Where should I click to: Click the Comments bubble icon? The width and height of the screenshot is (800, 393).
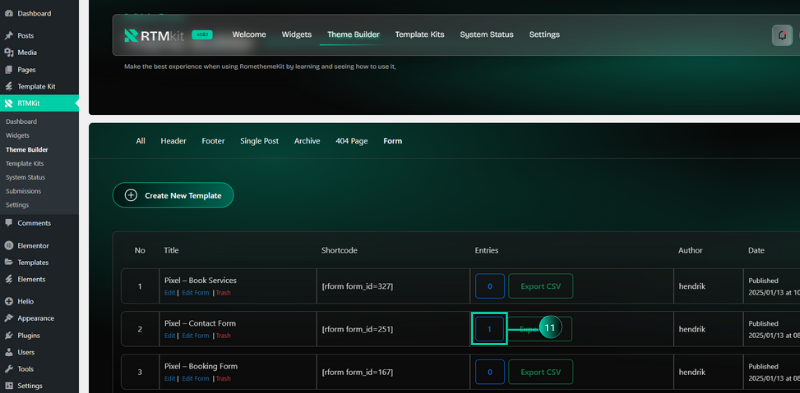pyautogui.click(x=9, y=223)
